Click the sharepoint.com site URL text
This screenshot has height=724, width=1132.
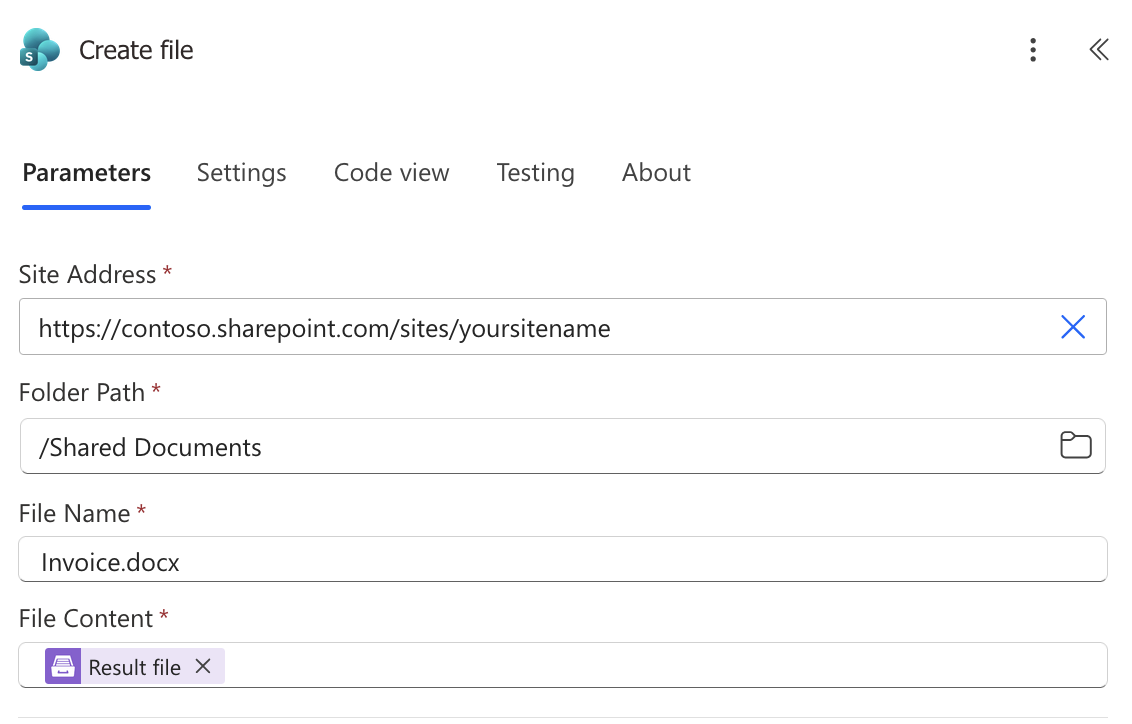pos(322,328)
